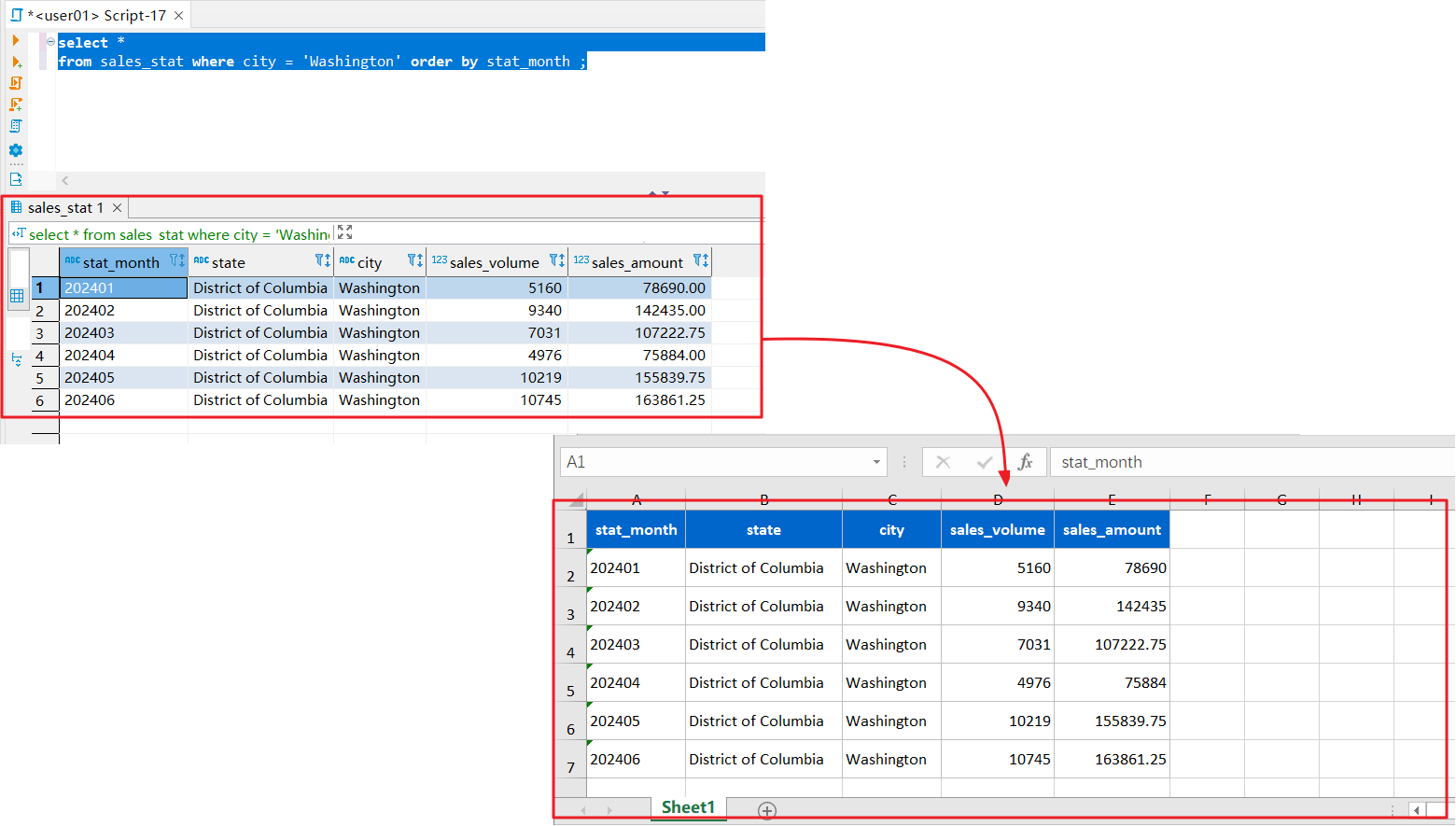Execute SQL statement in new tab

point(16,62)
